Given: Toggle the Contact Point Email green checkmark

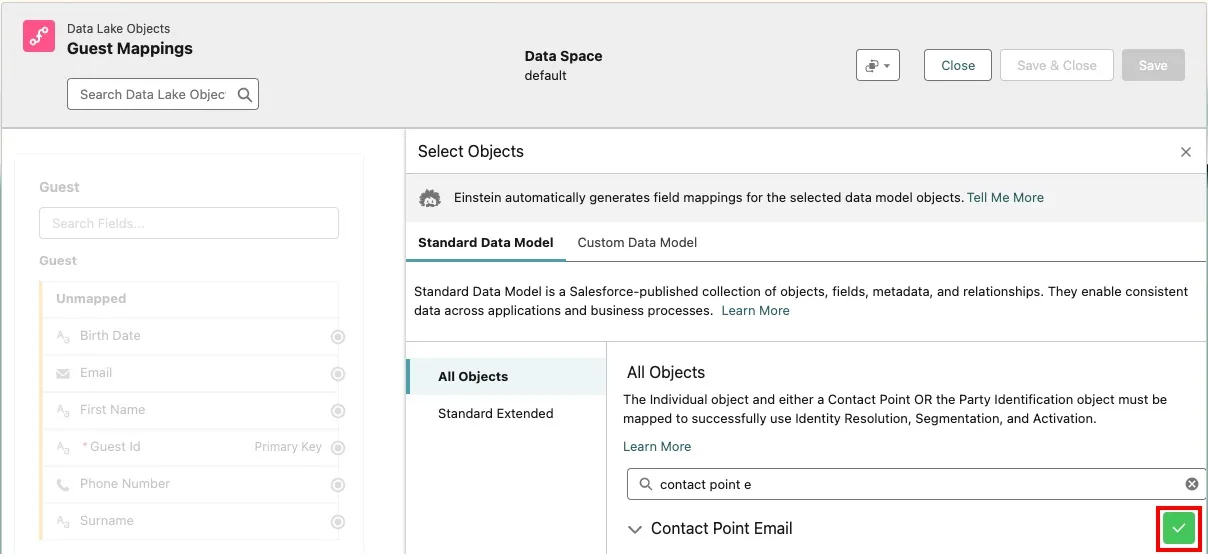Looking at the screenshot, I should (1179, 528).
